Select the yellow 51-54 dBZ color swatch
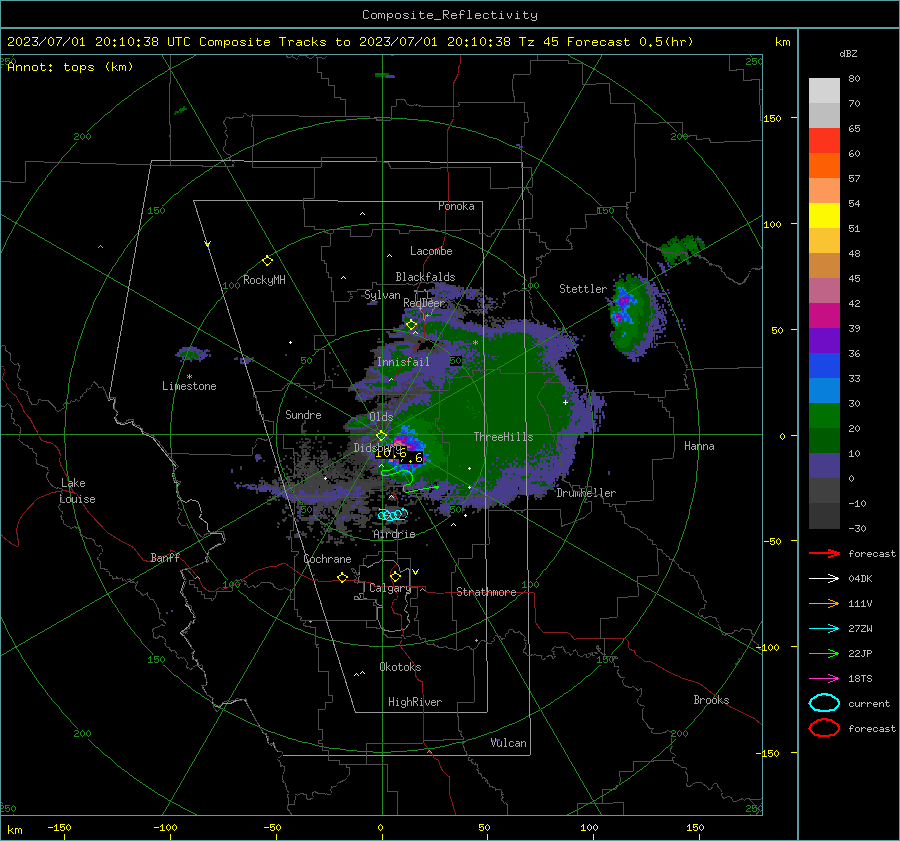Screen dimensions: 900x841 [x=824, y=216]
